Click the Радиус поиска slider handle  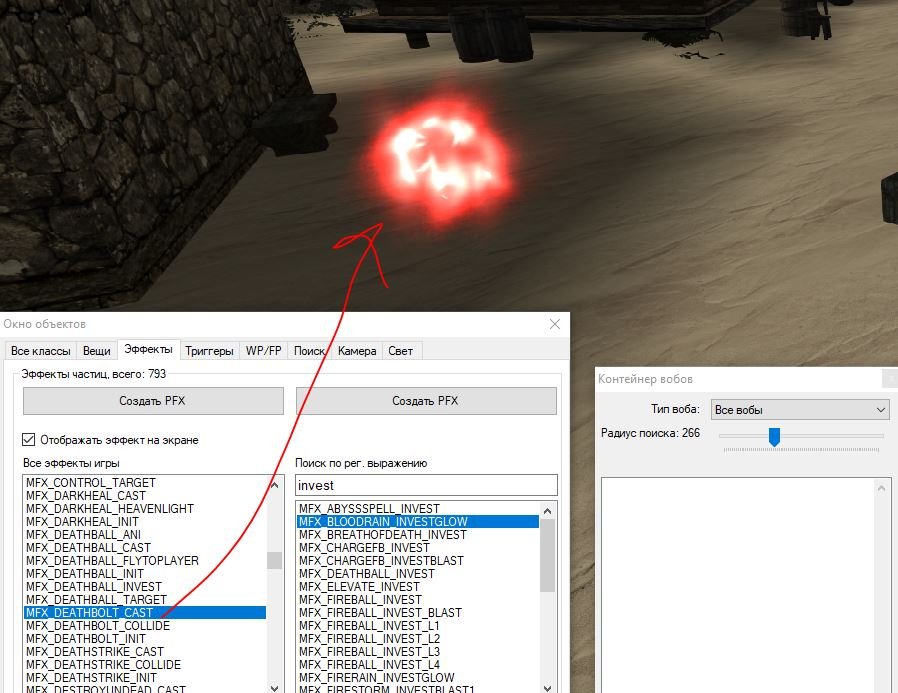coord(773,436)
